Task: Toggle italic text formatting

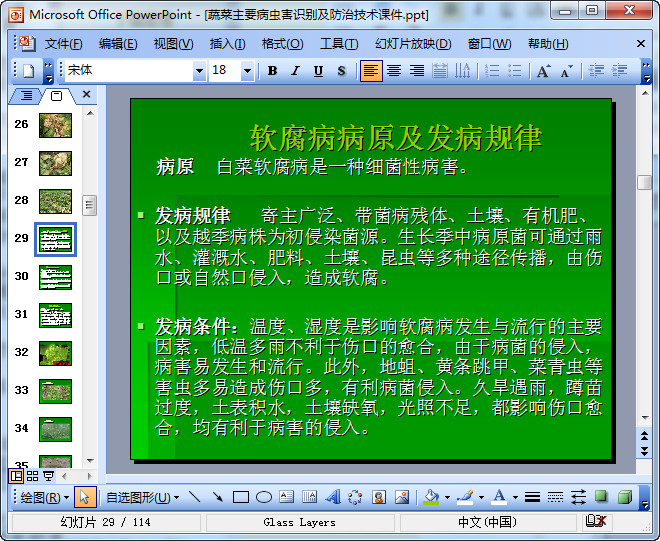Action: (295, 71)
